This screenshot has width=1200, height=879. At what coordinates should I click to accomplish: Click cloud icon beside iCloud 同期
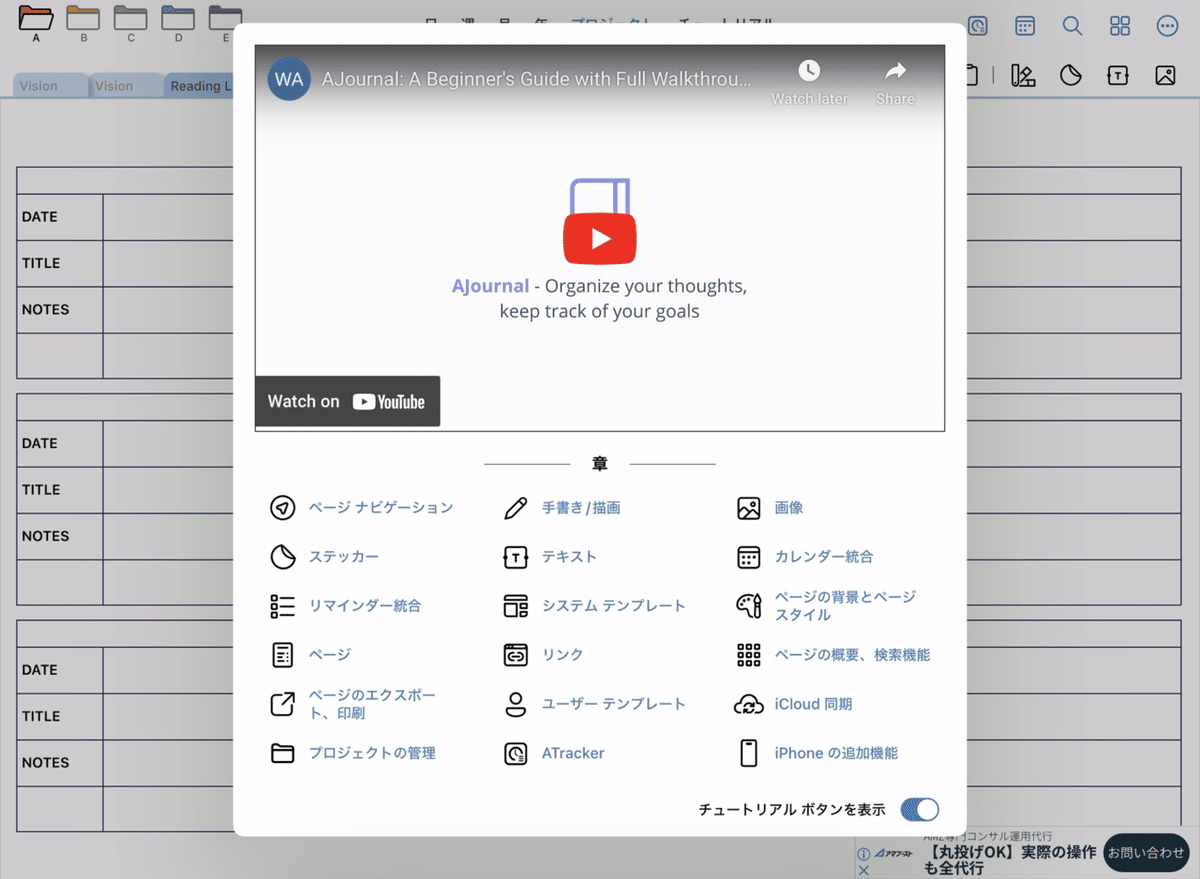[x=749, y=704]
